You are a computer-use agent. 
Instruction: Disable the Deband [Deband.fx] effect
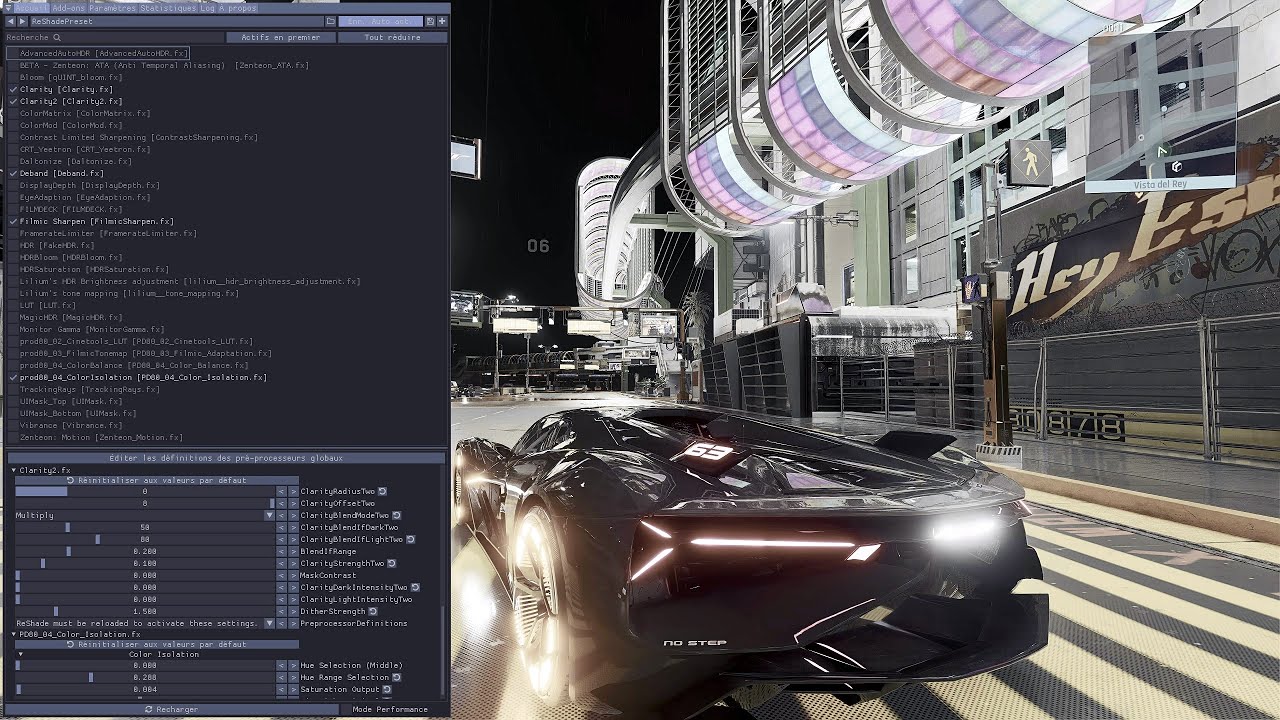point(14,174)
